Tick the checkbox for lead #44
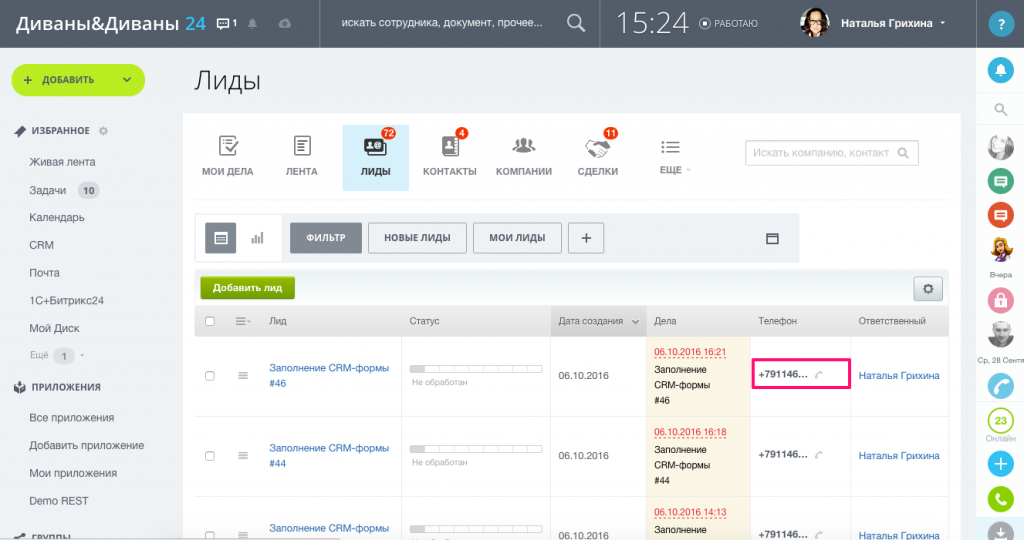1024x540 pixels. click(210, 456)
